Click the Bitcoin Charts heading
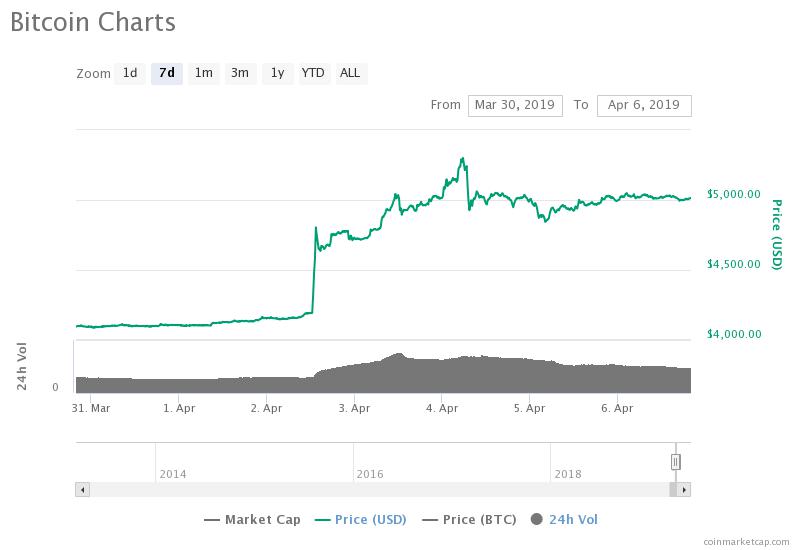This screenshot has height=550, width=800. tap(93, 22)
